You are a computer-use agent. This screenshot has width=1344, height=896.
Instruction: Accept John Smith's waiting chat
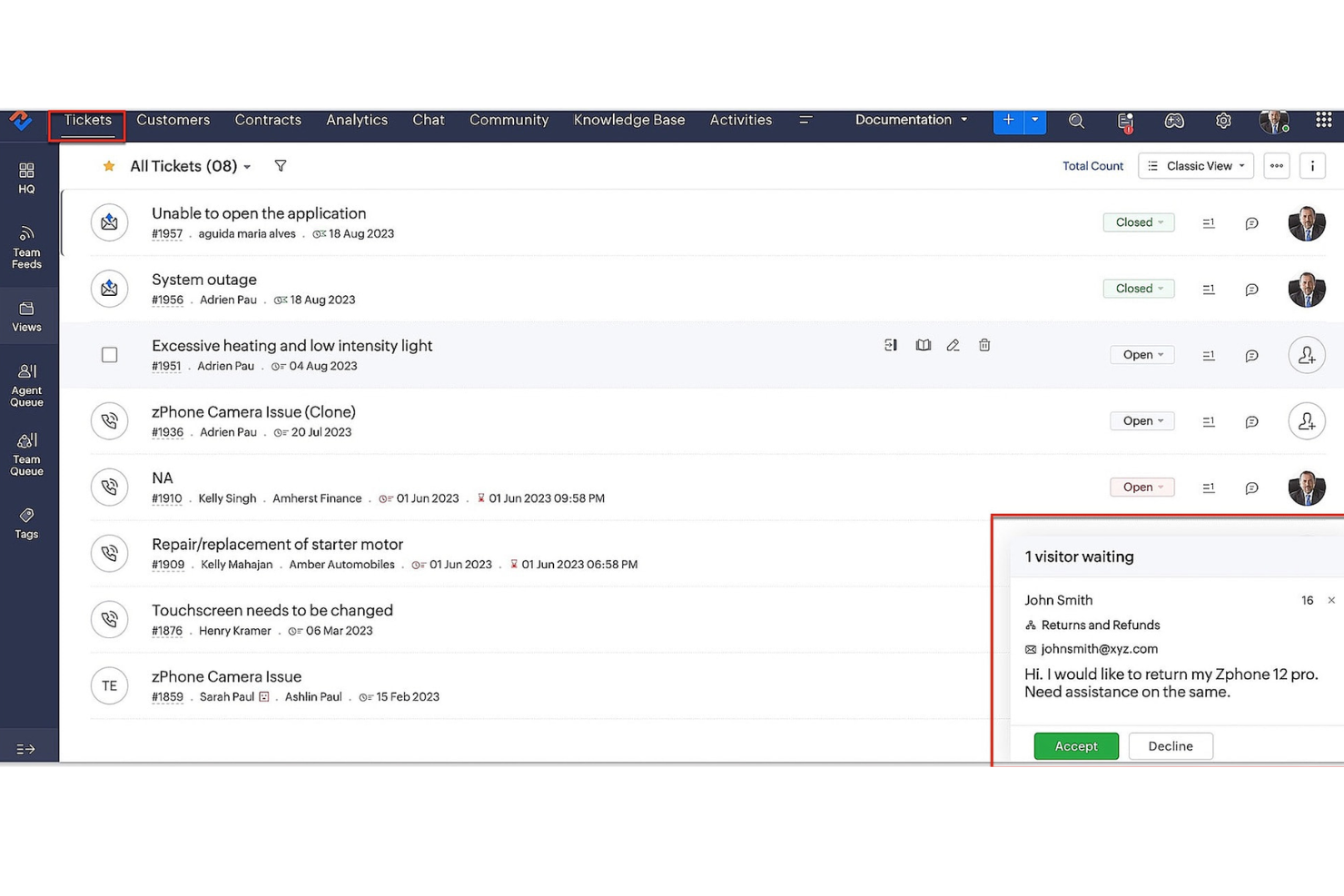(x=1075, y=745)
